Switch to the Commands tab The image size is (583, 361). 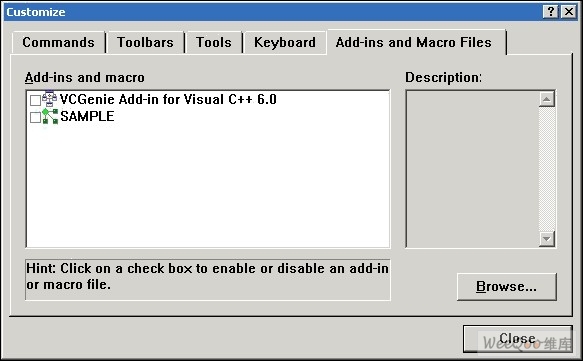[x=58, y=42]
